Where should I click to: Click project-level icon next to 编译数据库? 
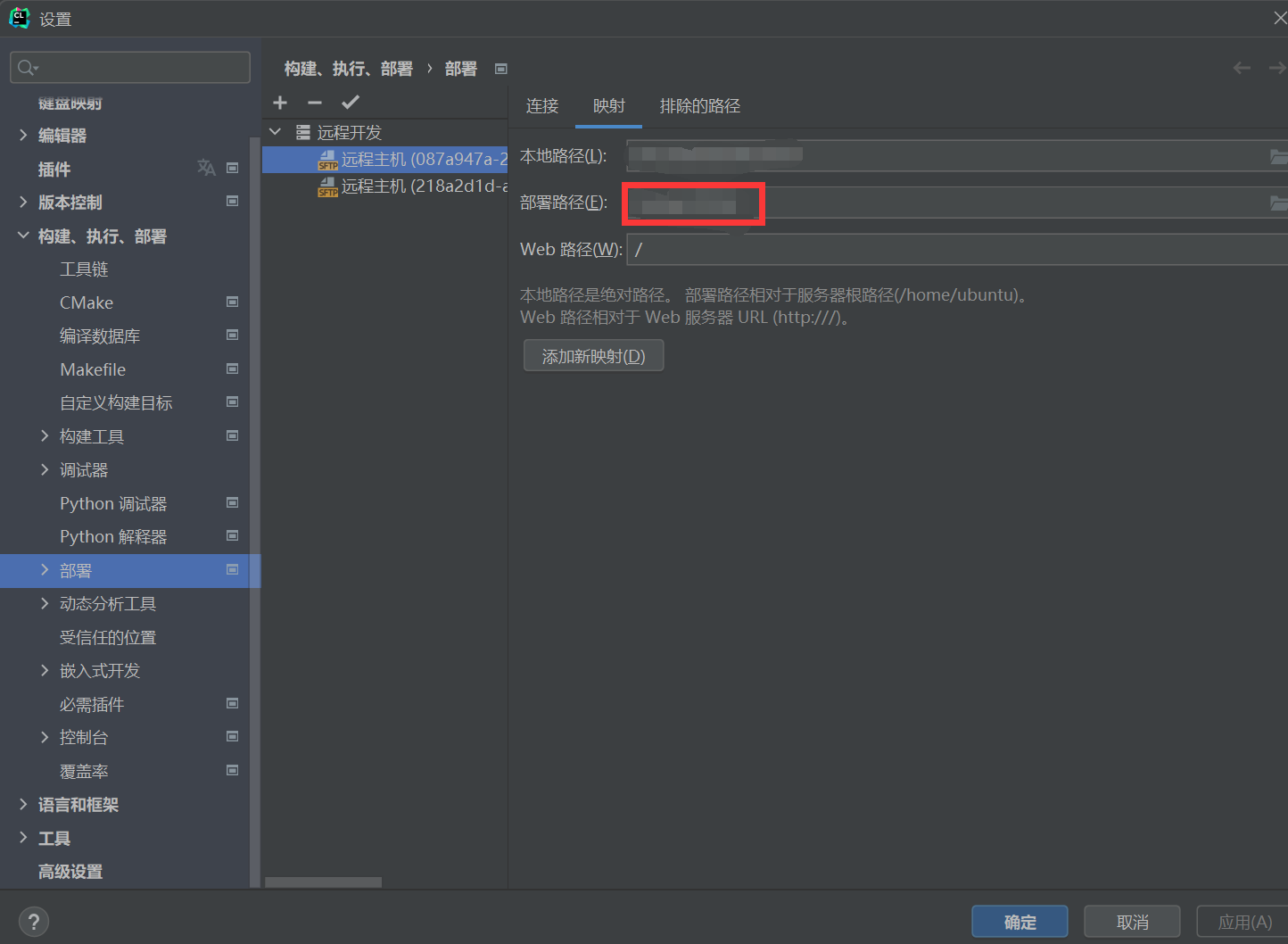click(x=232, y=335)
